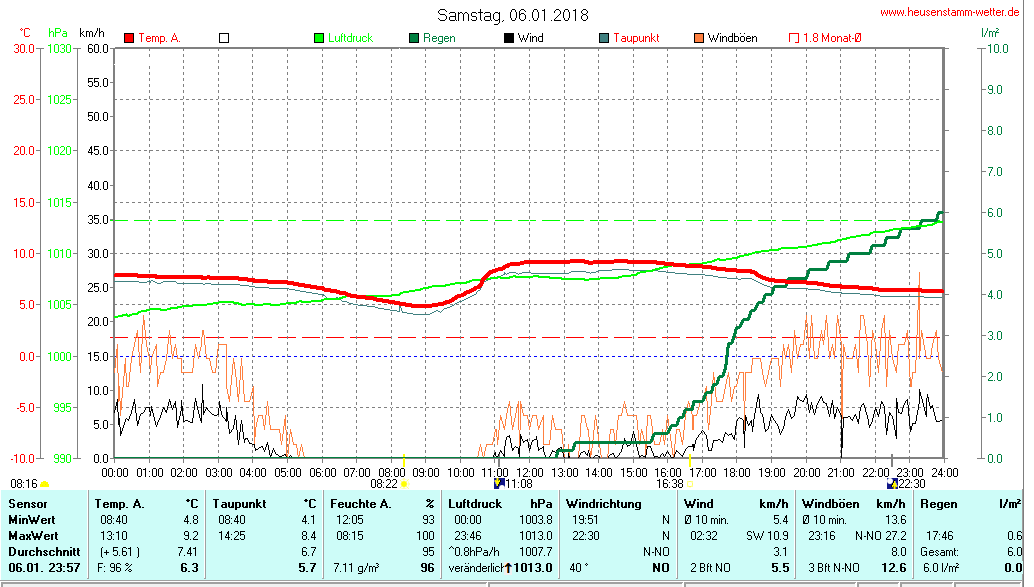Screen dimensions: 1034x587
Task: Click the Regen column header in table
Action: pos(938,503)
